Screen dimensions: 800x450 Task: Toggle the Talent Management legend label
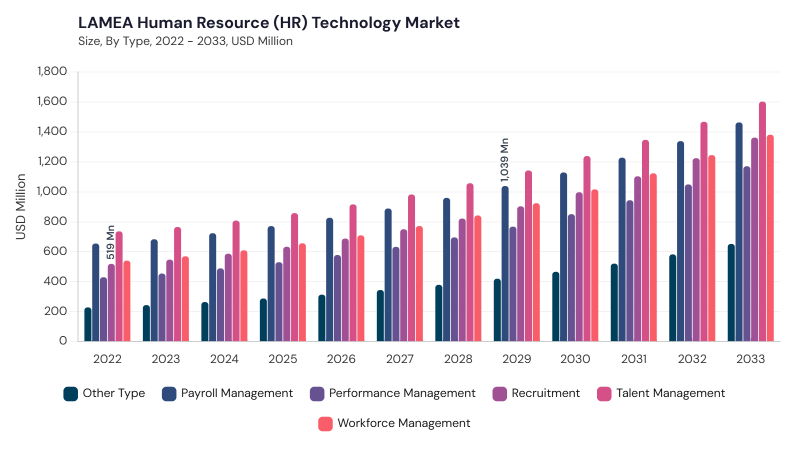(670, 393)
